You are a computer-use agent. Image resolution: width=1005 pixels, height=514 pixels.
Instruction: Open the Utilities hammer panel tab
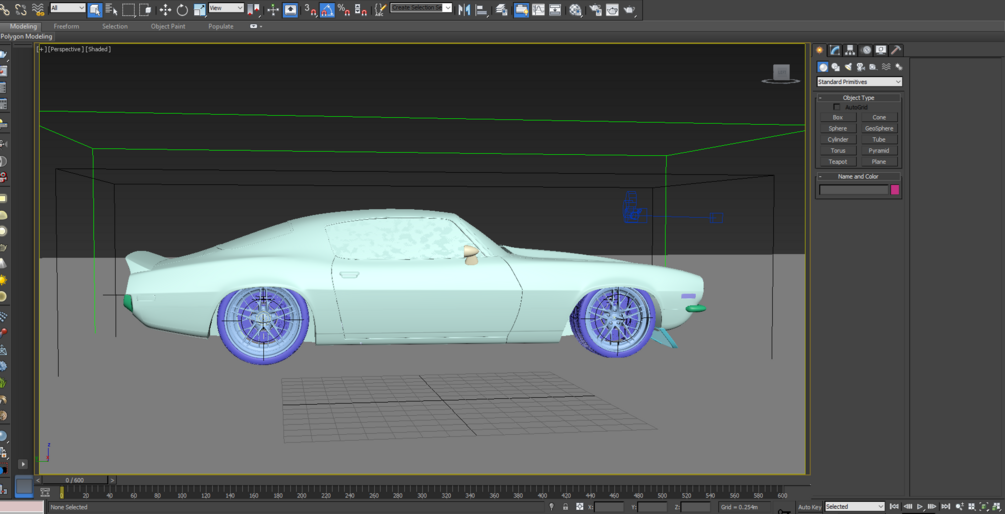pyautogui.click(x=896, y=50)
